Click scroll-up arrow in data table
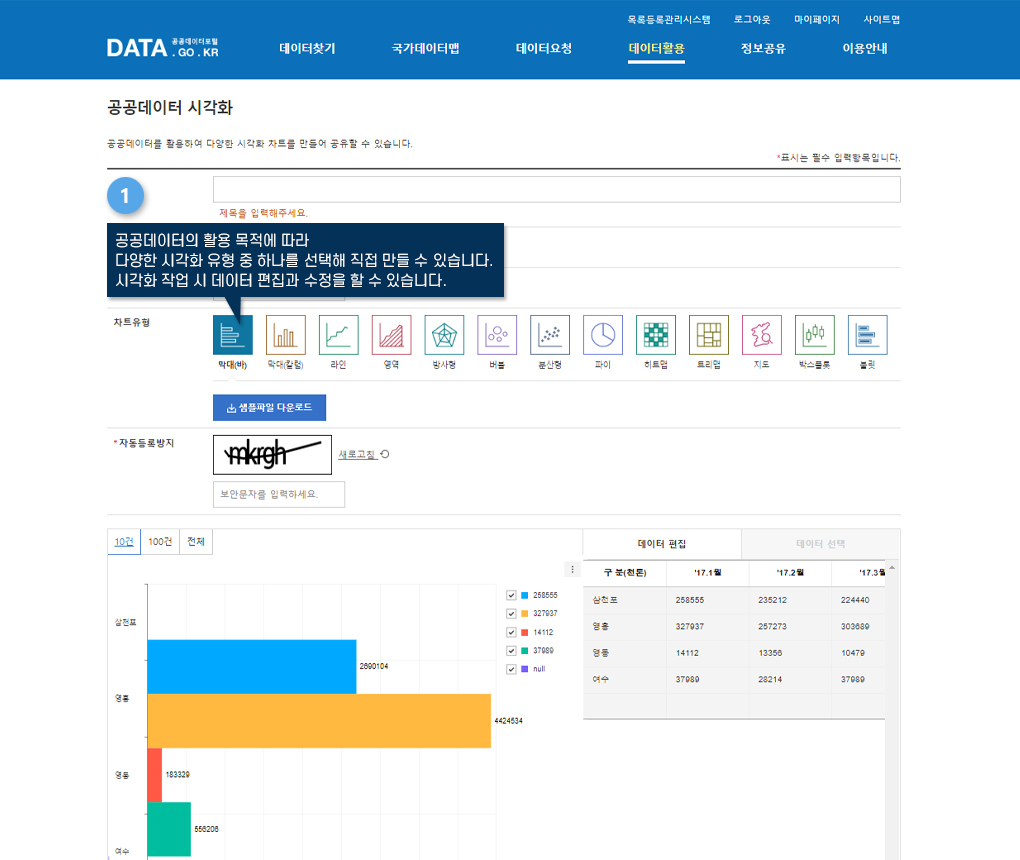1020x860 pixels. (x=892, y=568)
